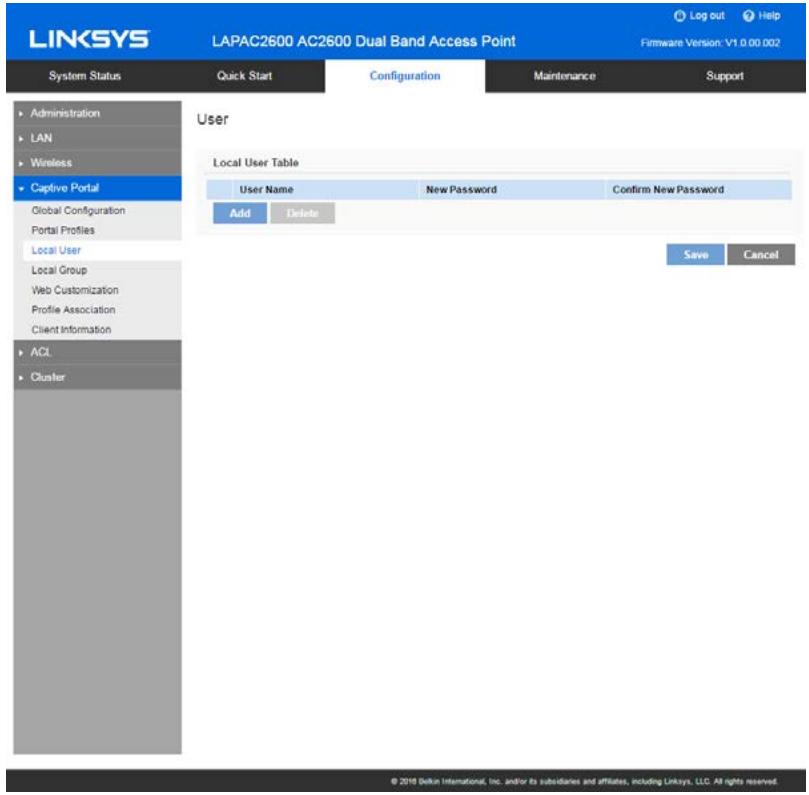The height and width of the screenshot is (795, 809).
Task: Open Client Information page
Action: point(71,329)
